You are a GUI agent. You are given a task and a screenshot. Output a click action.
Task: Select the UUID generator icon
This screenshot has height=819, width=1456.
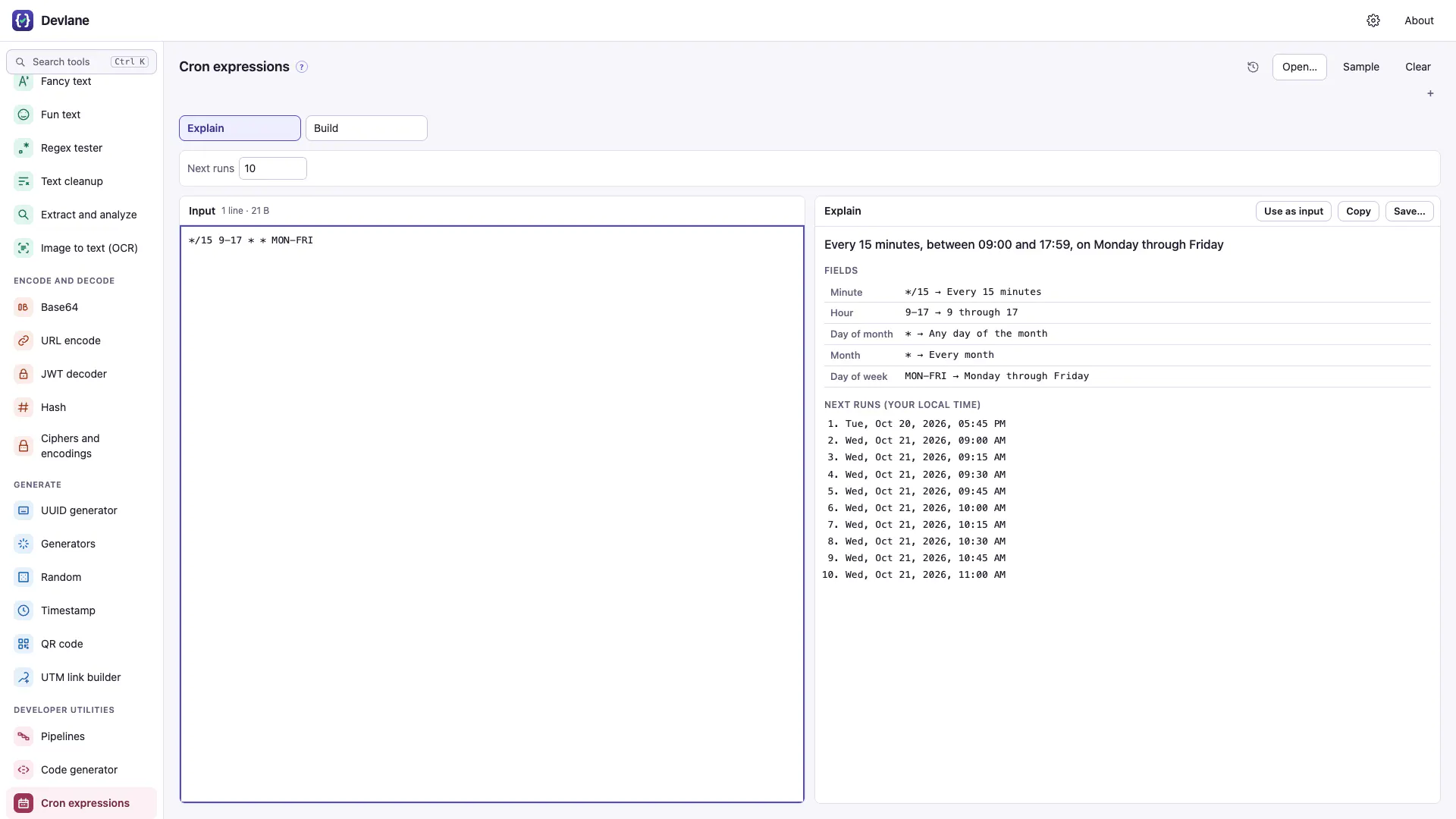(24, 510)
